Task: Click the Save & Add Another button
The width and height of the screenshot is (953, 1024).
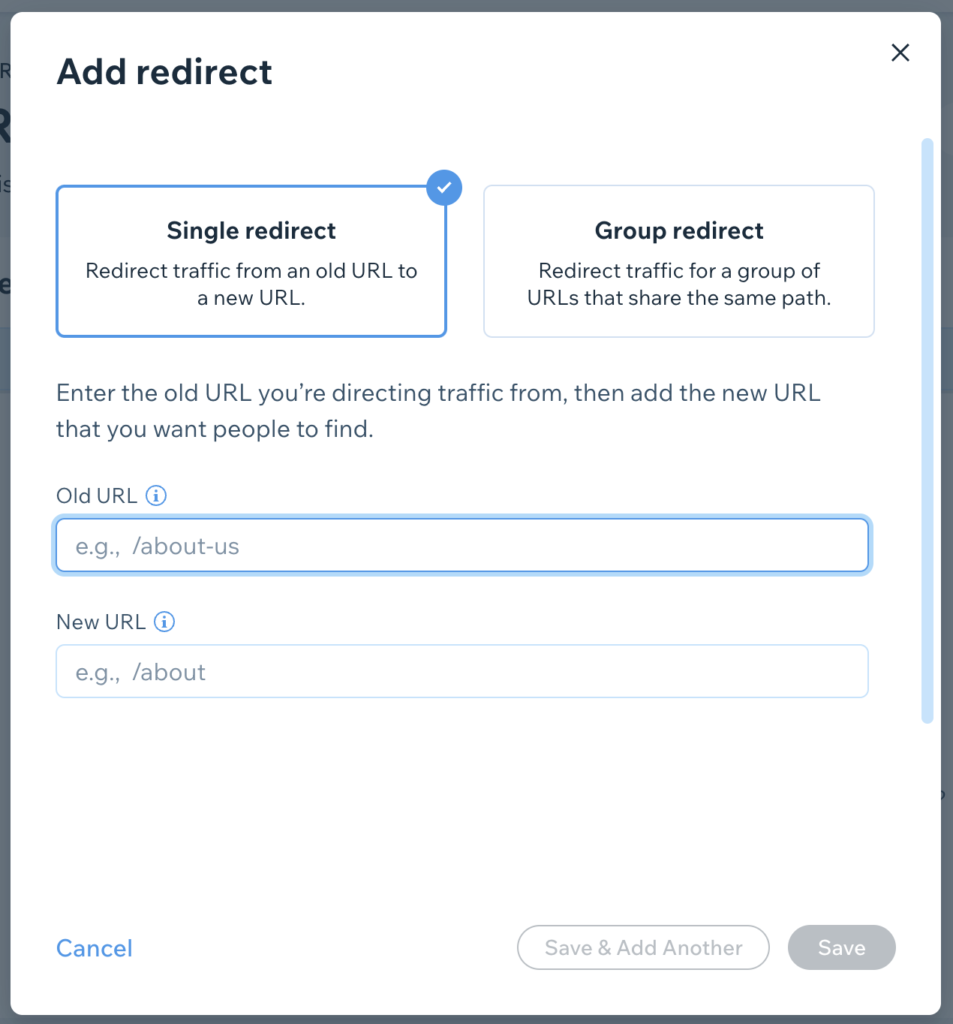Action: click(x=643, y=948)
